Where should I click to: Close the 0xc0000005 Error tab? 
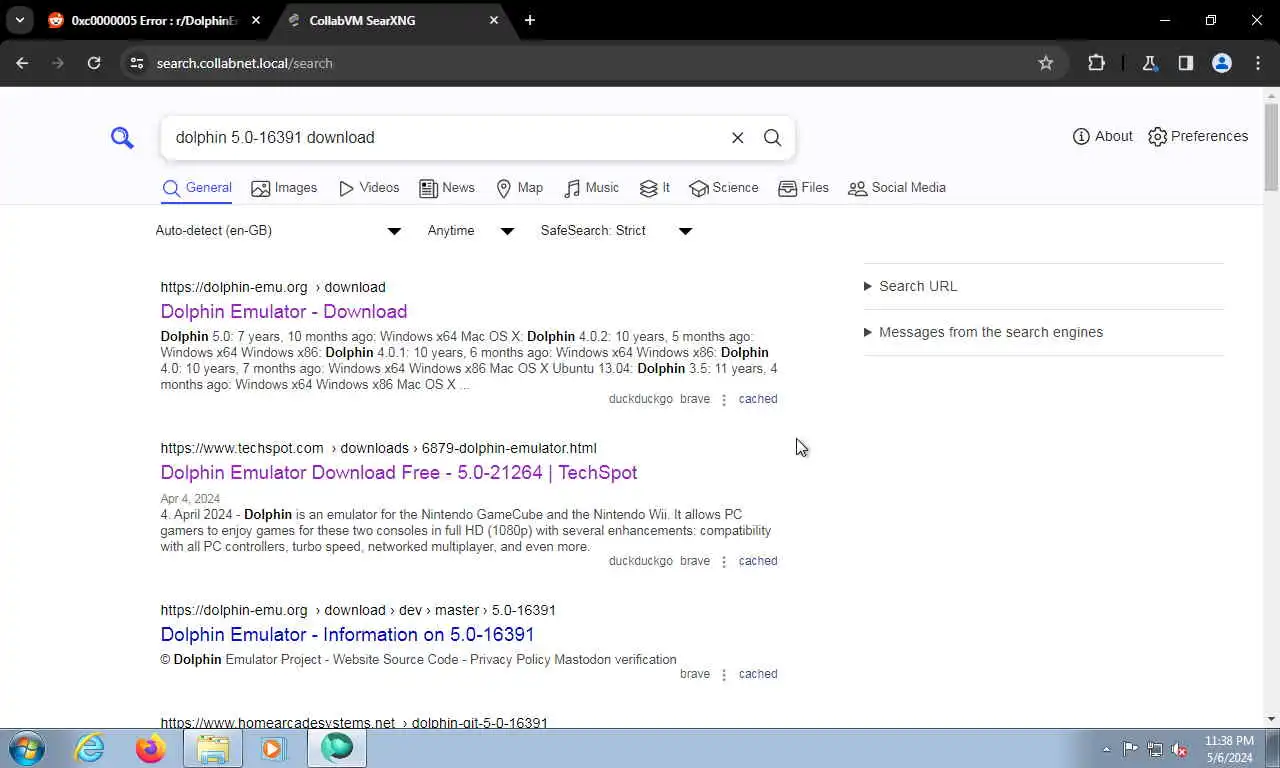point(256,20)
